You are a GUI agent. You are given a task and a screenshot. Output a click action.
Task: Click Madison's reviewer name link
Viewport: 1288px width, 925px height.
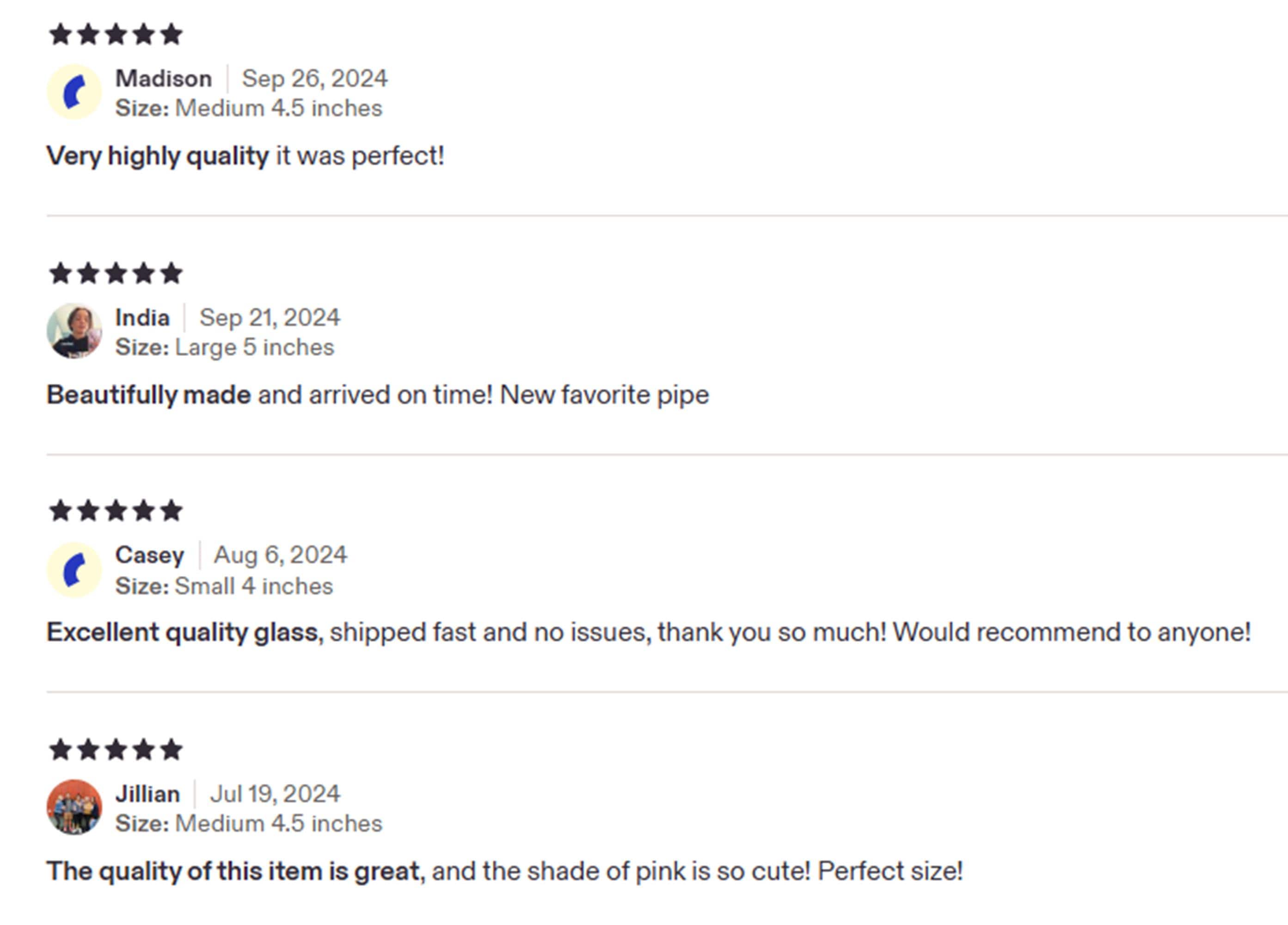164,79
